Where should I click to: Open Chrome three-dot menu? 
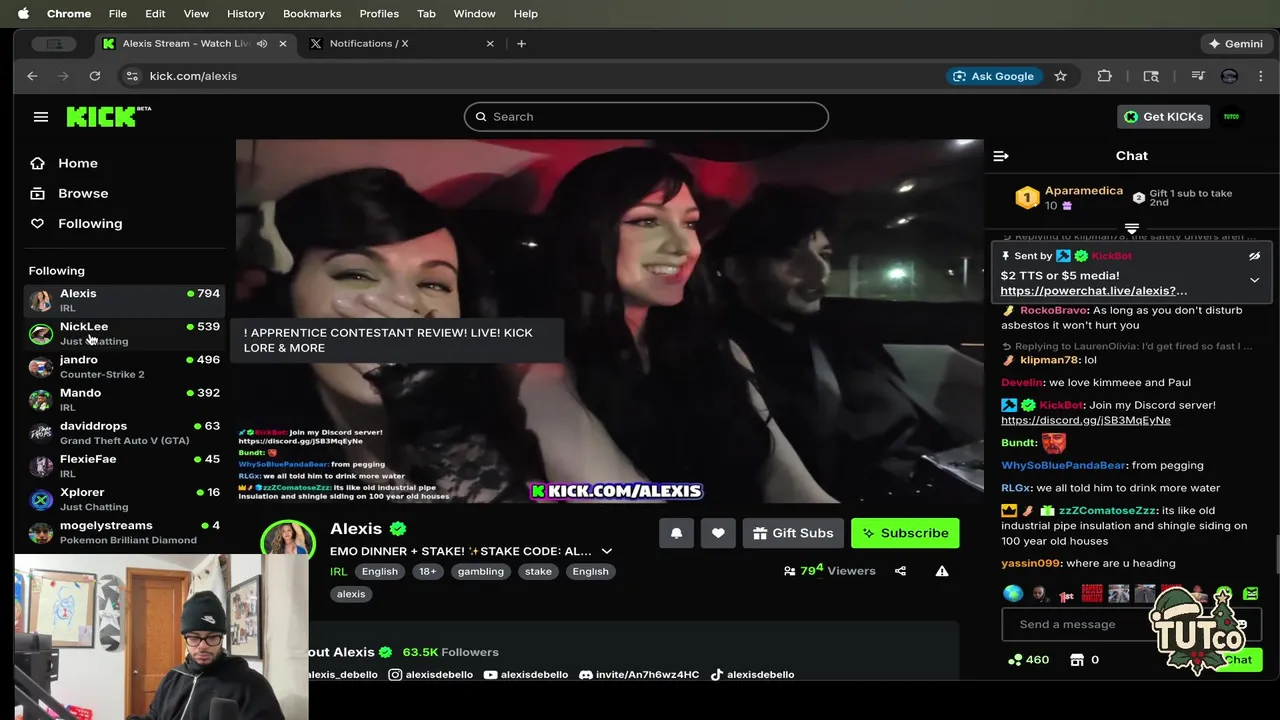pyautogui.click(x=1260, y=76)
